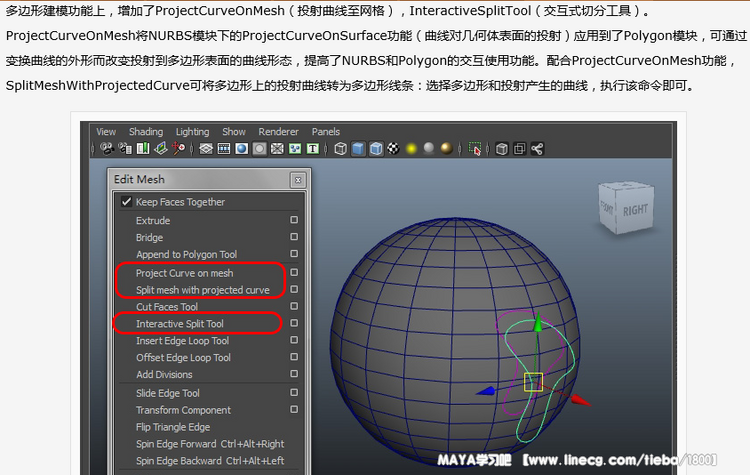Click the green Y-axis manipulator arrow

[x=538, y=322]
